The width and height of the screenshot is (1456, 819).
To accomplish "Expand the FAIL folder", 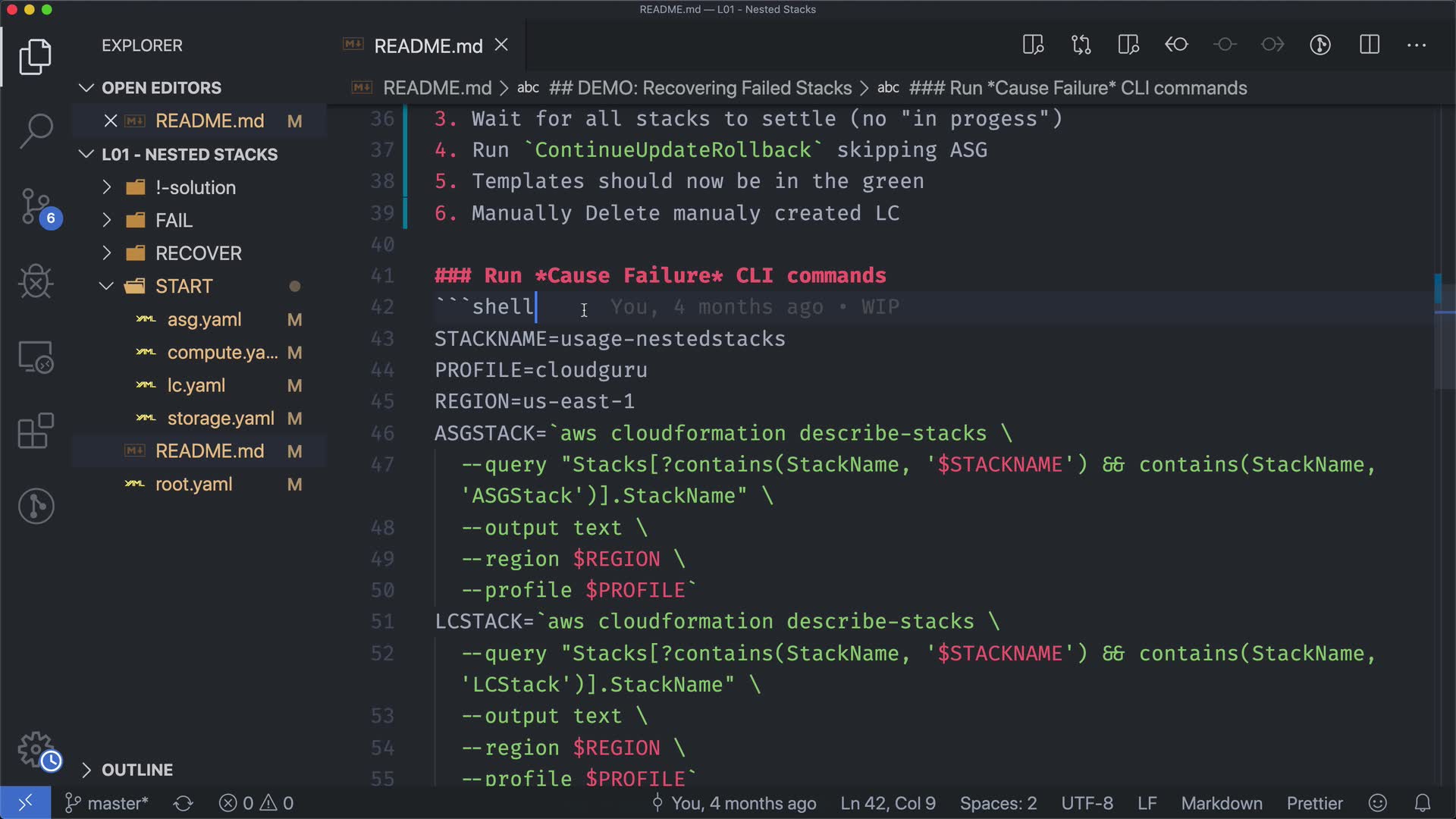I will [174, 221].
